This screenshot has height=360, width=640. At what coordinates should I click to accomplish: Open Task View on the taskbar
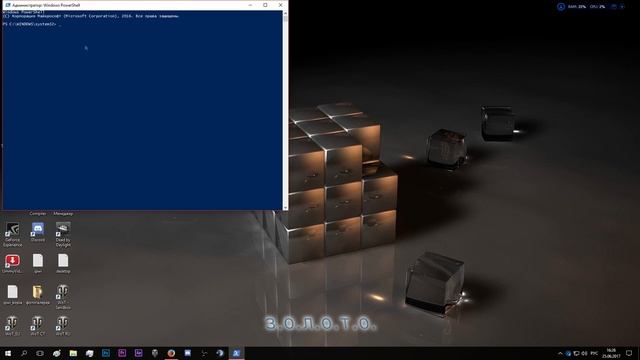[40, 353]
